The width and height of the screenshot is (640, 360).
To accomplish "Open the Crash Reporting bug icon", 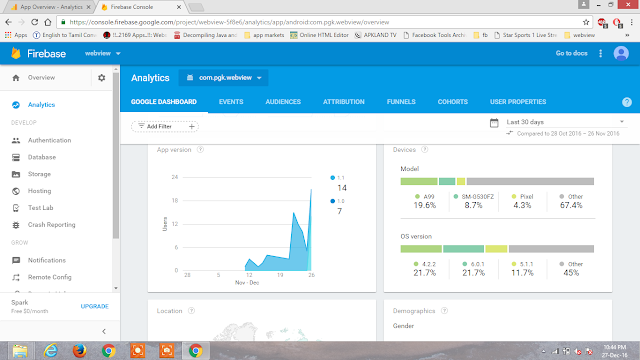I will coord(16,225).
